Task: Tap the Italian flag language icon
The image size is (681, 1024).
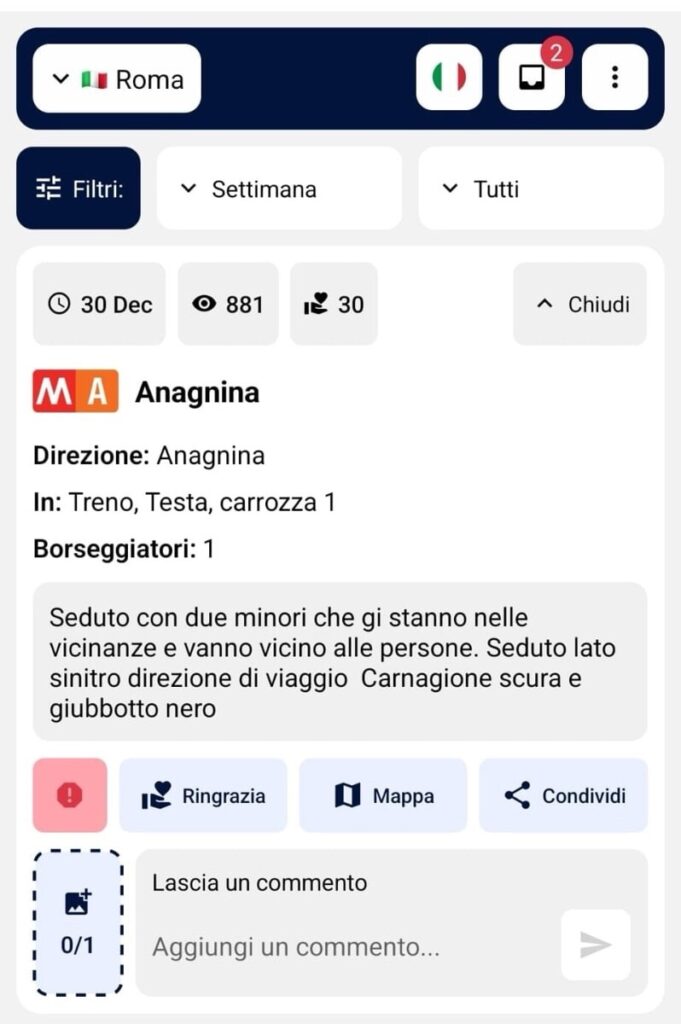Action: coord(449,78)
